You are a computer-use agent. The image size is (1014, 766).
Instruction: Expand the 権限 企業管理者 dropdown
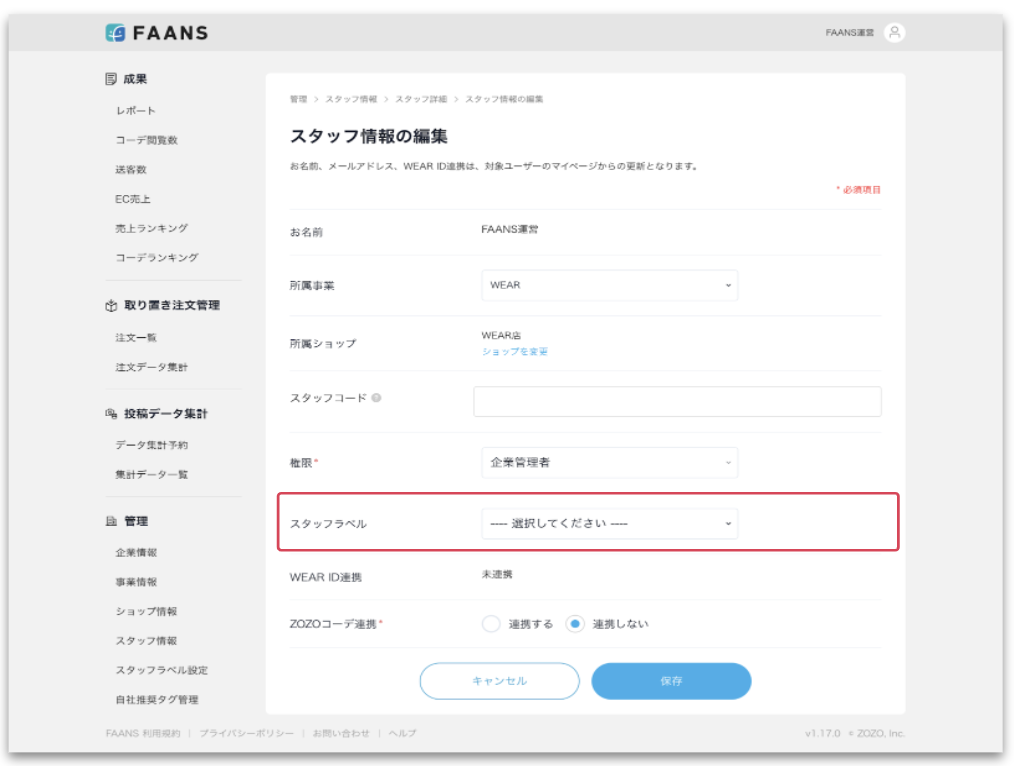609,463
